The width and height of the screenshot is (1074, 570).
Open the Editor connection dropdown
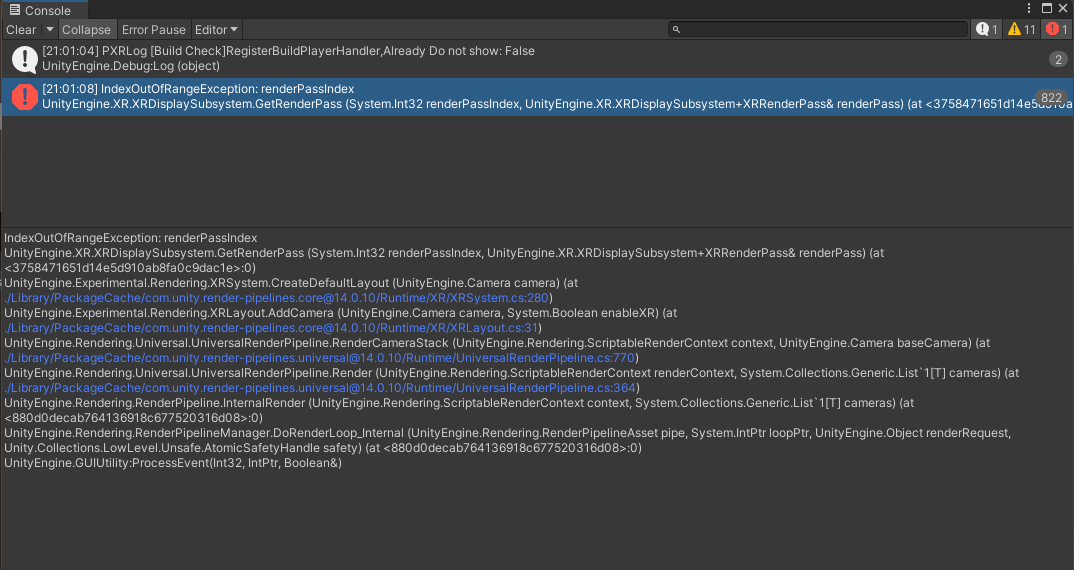click(x=216, y=29)
